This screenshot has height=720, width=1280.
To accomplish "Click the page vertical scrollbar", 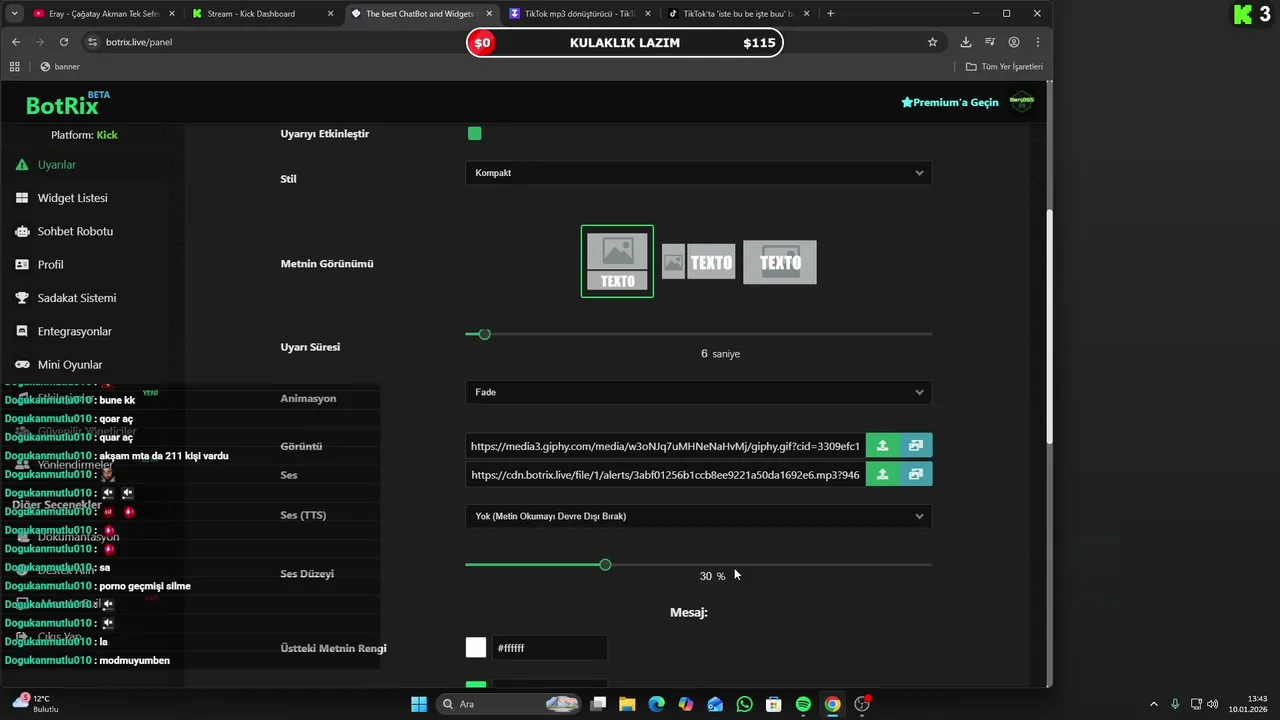I will point(1049,326).
